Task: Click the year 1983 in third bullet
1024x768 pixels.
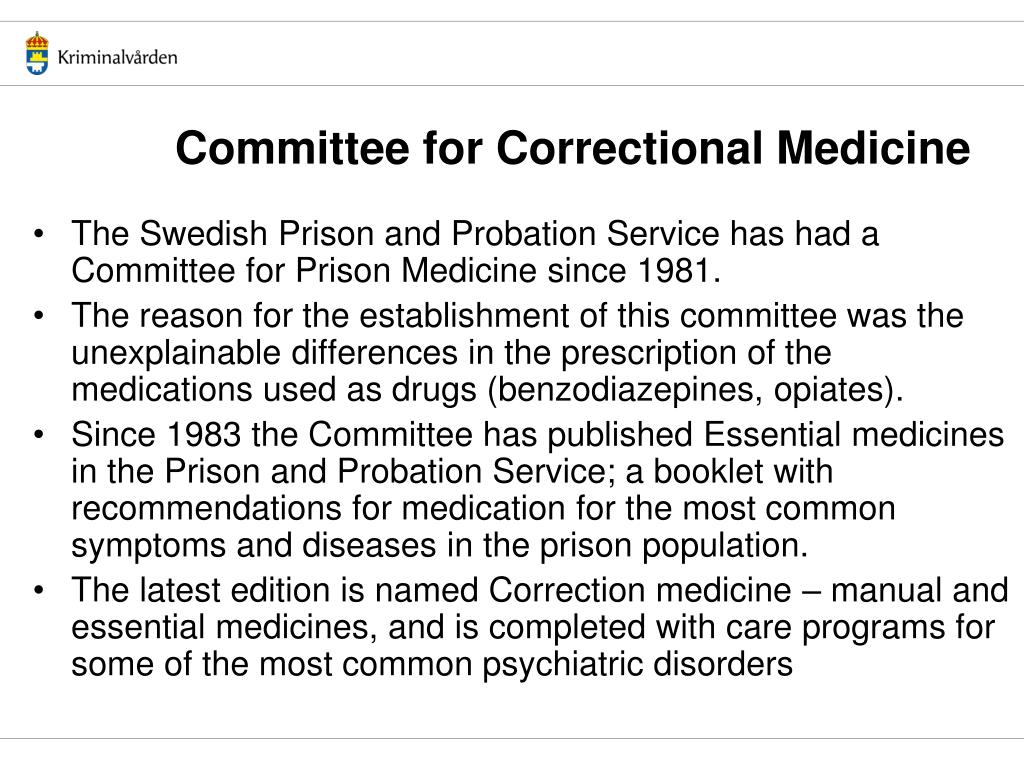Action: click(x=204, y=435)
